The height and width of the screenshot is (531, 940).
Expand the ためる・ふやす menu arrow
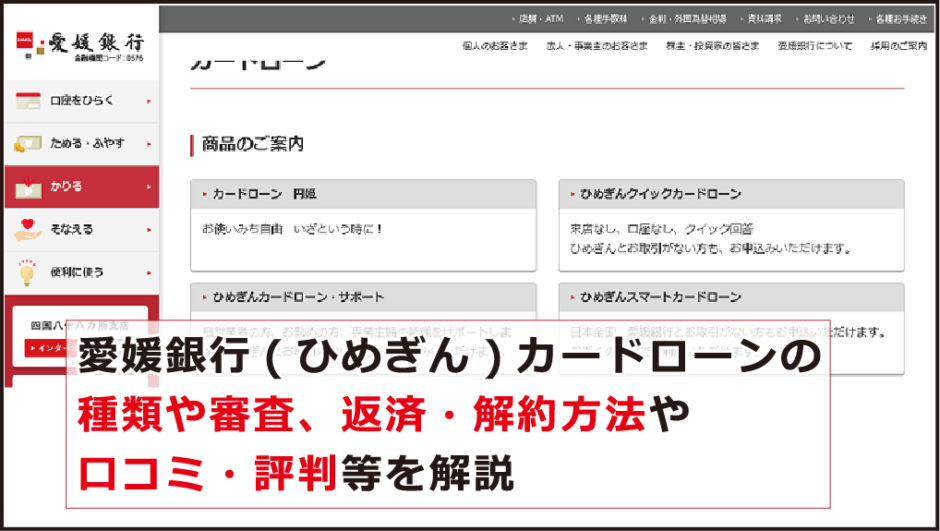149,144
